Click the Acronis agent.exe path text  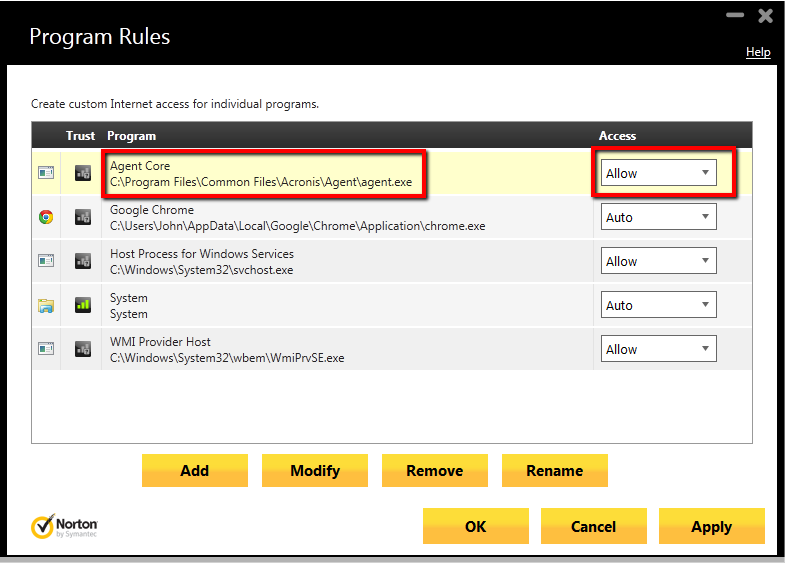(x=261, y=182)
